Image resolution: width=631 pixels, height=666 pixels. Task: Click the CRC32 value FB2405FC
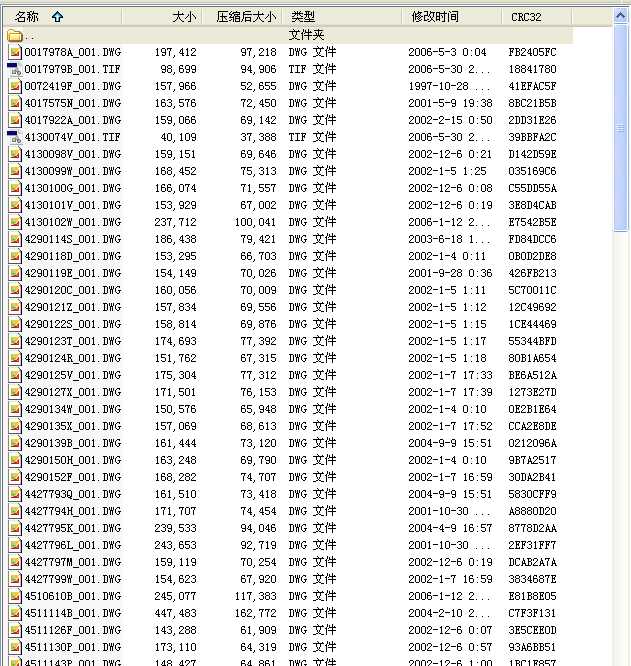[x=532, y=52]
